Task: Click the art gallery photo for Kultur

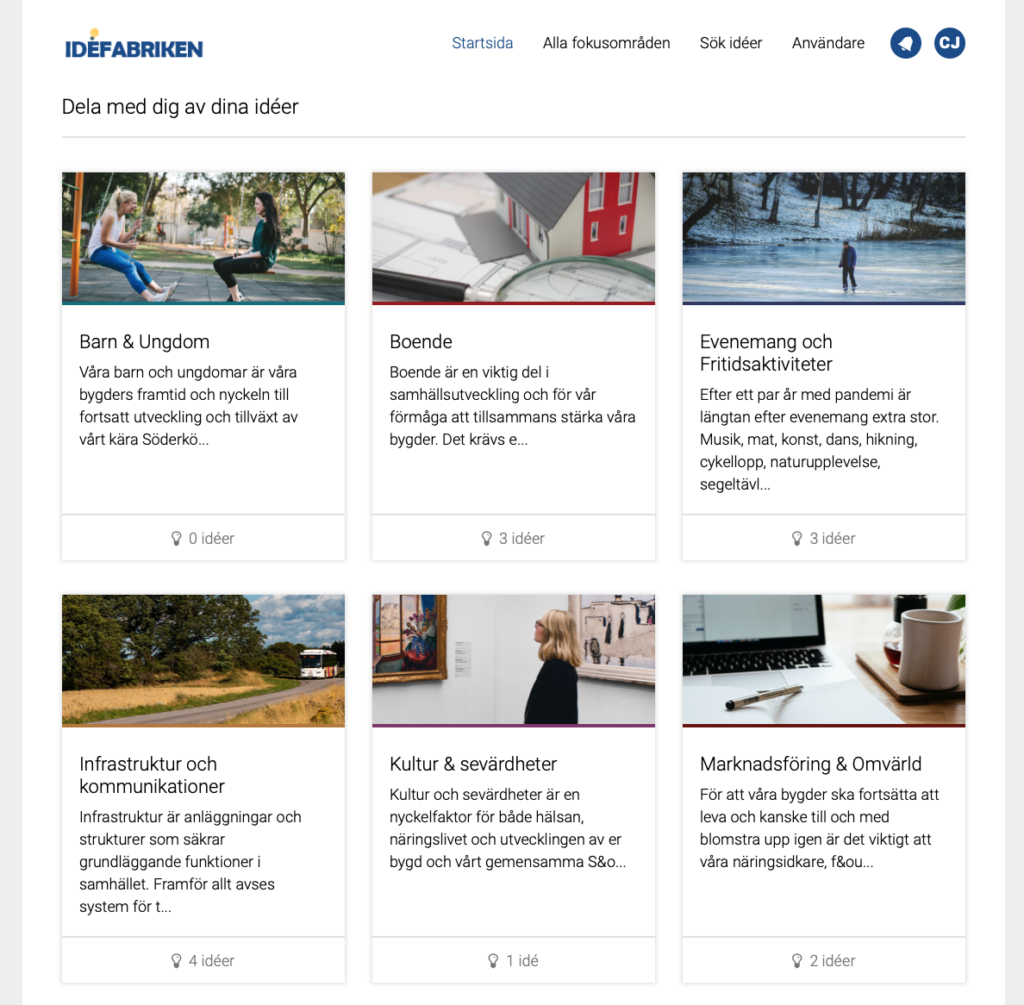Action: coord(513,660)
